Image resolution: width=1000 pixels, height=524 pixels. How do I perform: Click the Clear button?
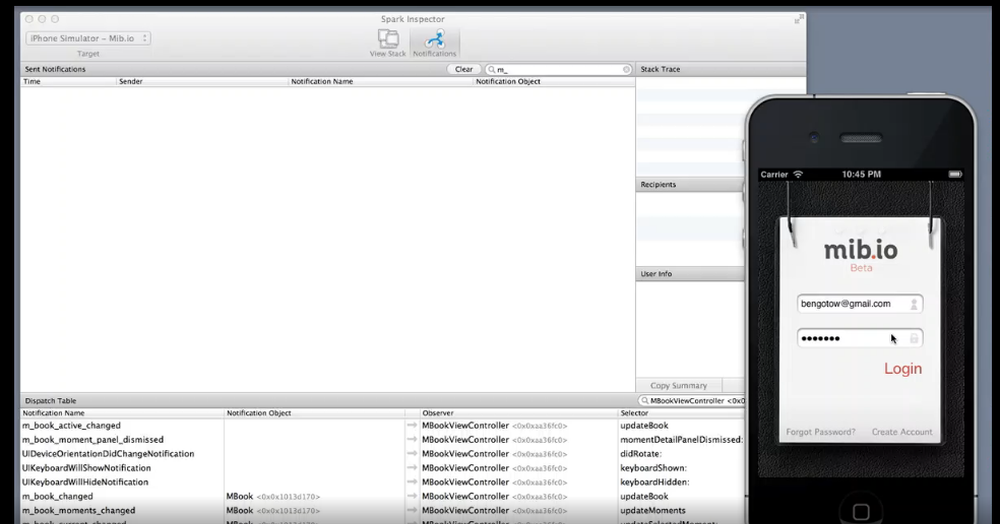tap(464, 69)
